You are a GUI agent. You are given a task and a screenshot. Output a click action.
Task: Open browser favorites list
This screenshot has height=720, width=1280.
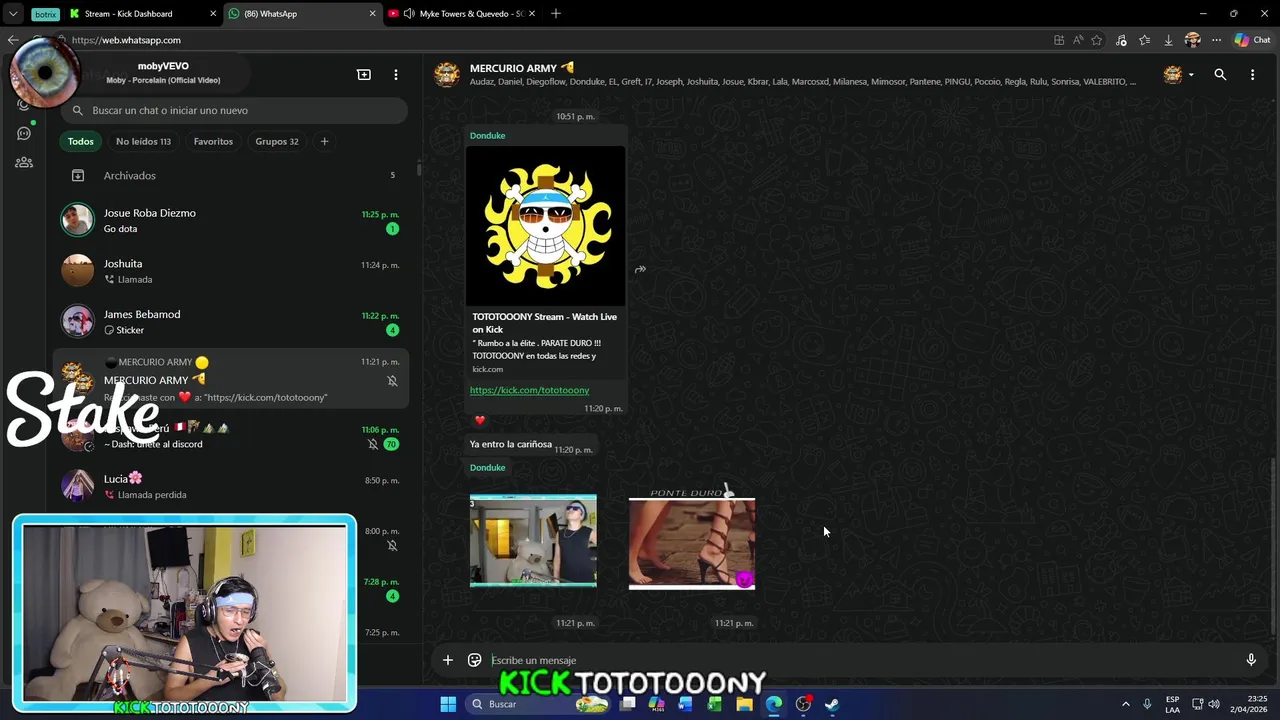(1145, 40)
